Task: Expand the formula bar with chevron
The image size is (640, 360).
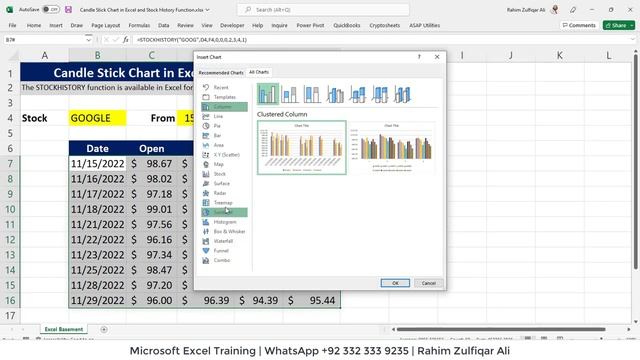Action: (633, 40)
